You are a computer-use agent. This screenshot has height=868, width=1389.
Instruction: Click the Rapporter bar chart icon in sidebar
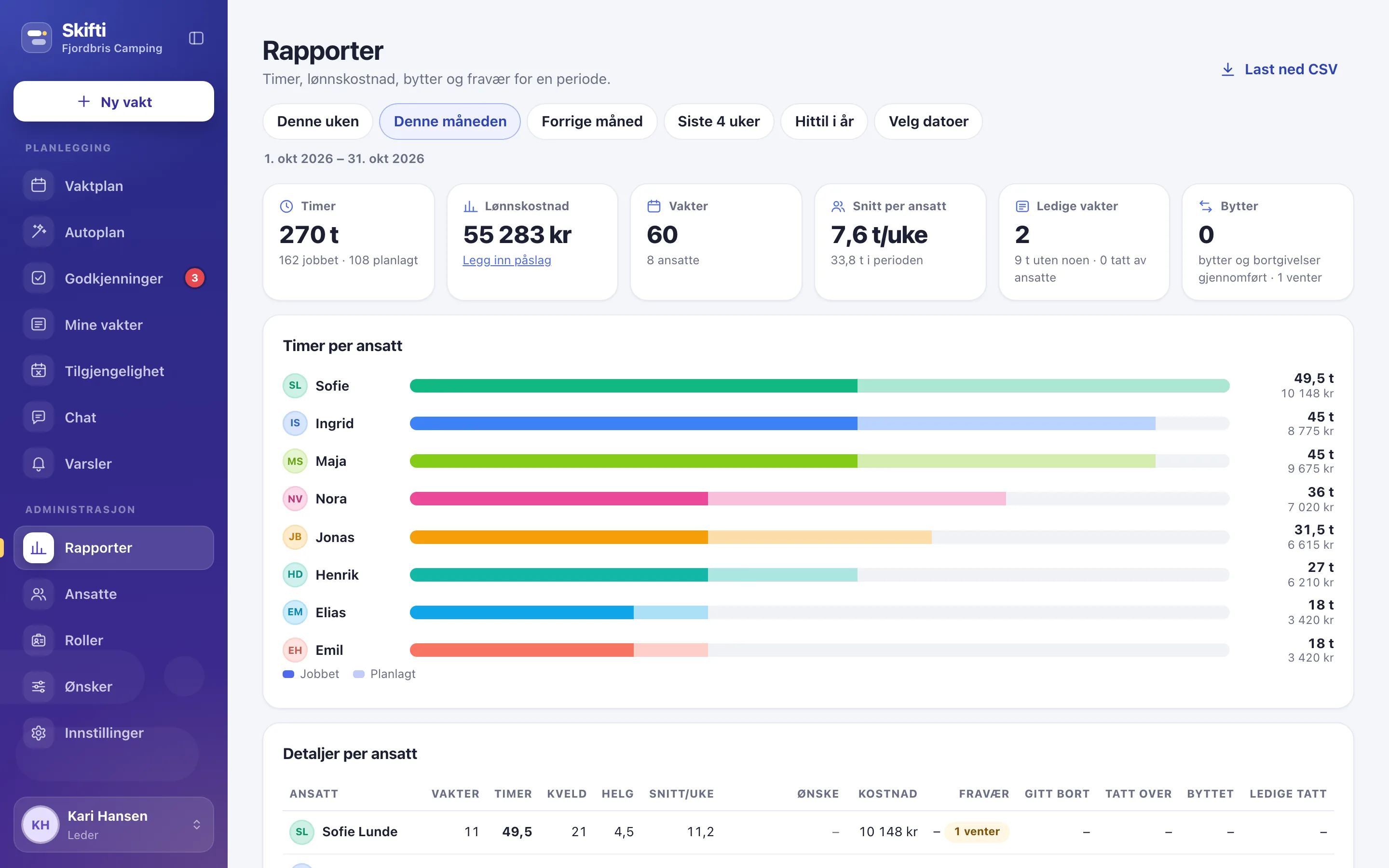pyautogui.click(x=39, y=548)
